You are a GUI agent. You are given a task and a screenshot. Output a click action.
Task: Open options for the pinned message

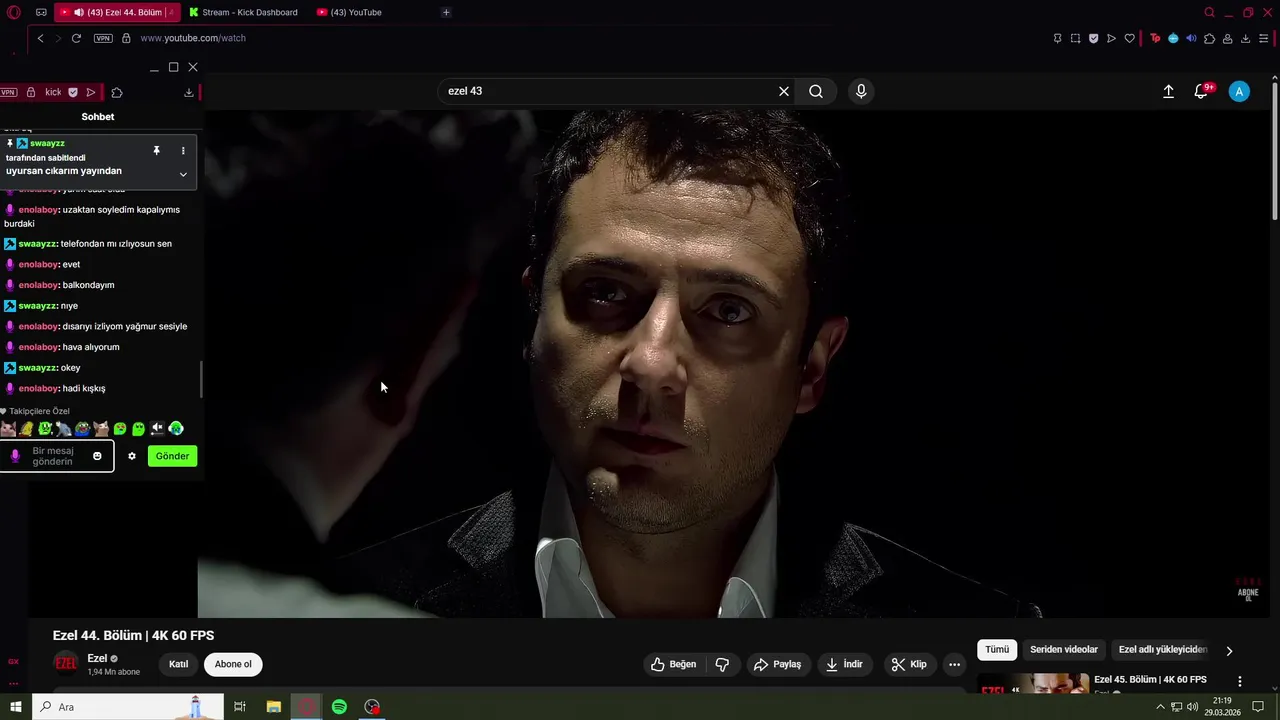[183, 150]
